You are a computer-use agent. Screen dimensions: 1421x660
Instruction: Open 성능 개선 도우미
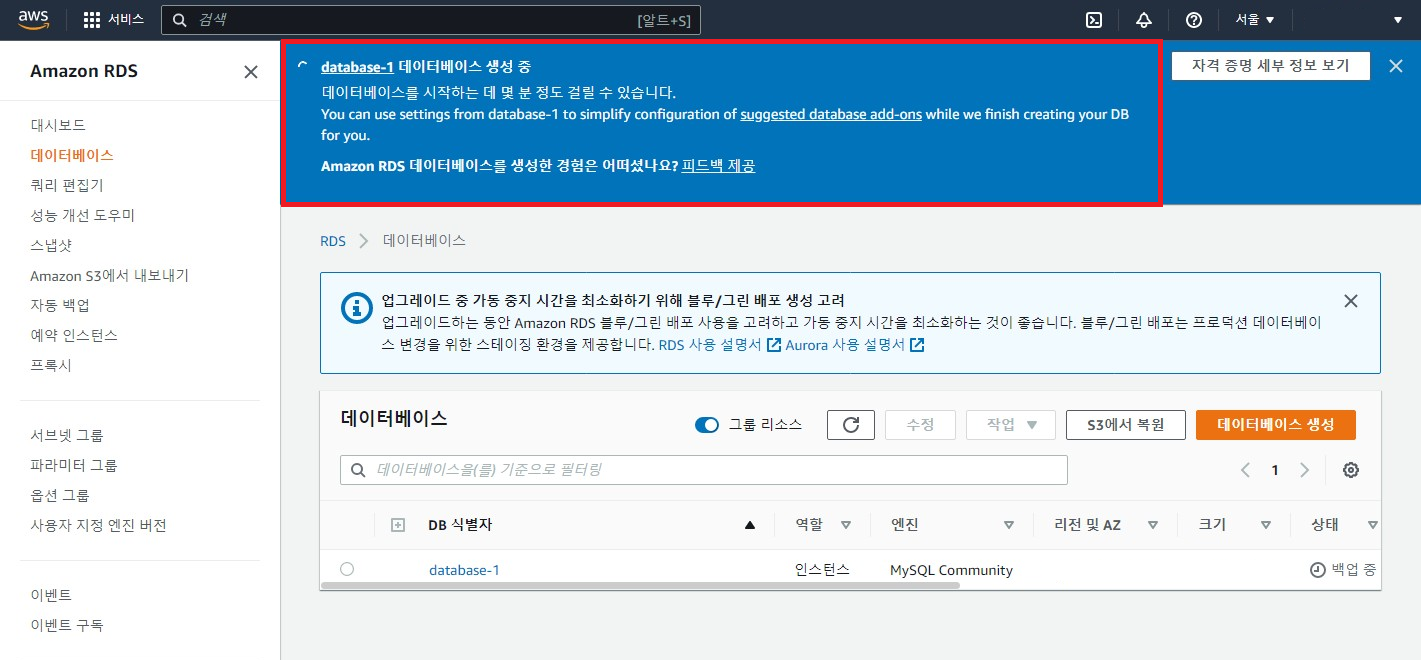click(82, 215)
